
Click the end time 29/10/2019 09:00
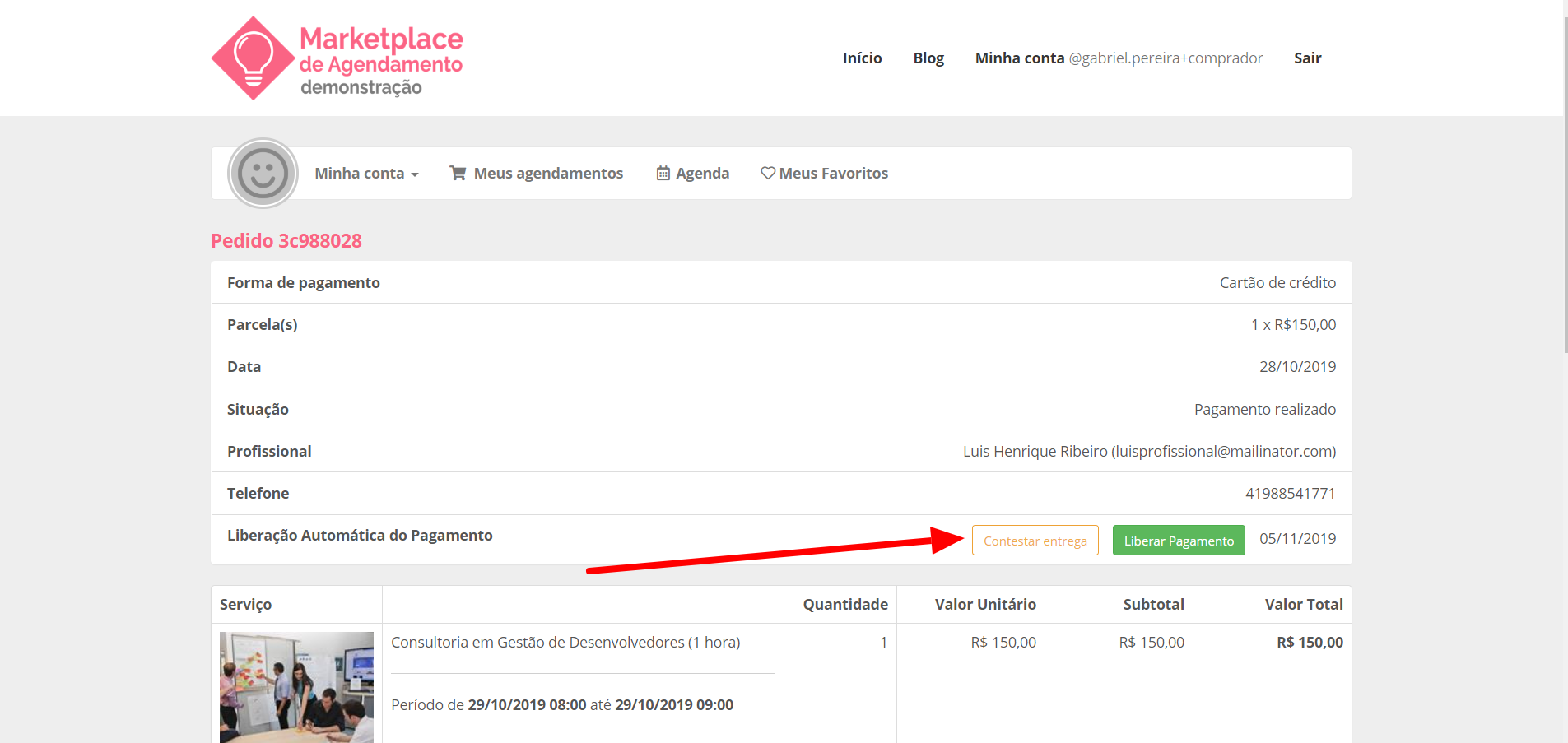pyautogui.click(x=674, y=704)
